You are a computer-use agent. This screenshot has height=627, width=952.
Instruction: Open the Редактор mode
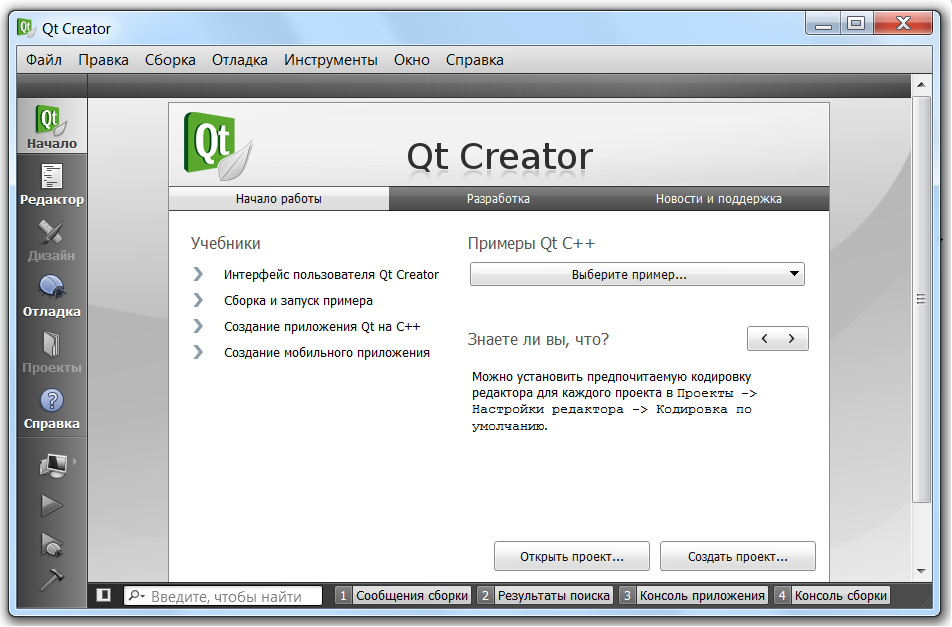[x=52, y=185]
